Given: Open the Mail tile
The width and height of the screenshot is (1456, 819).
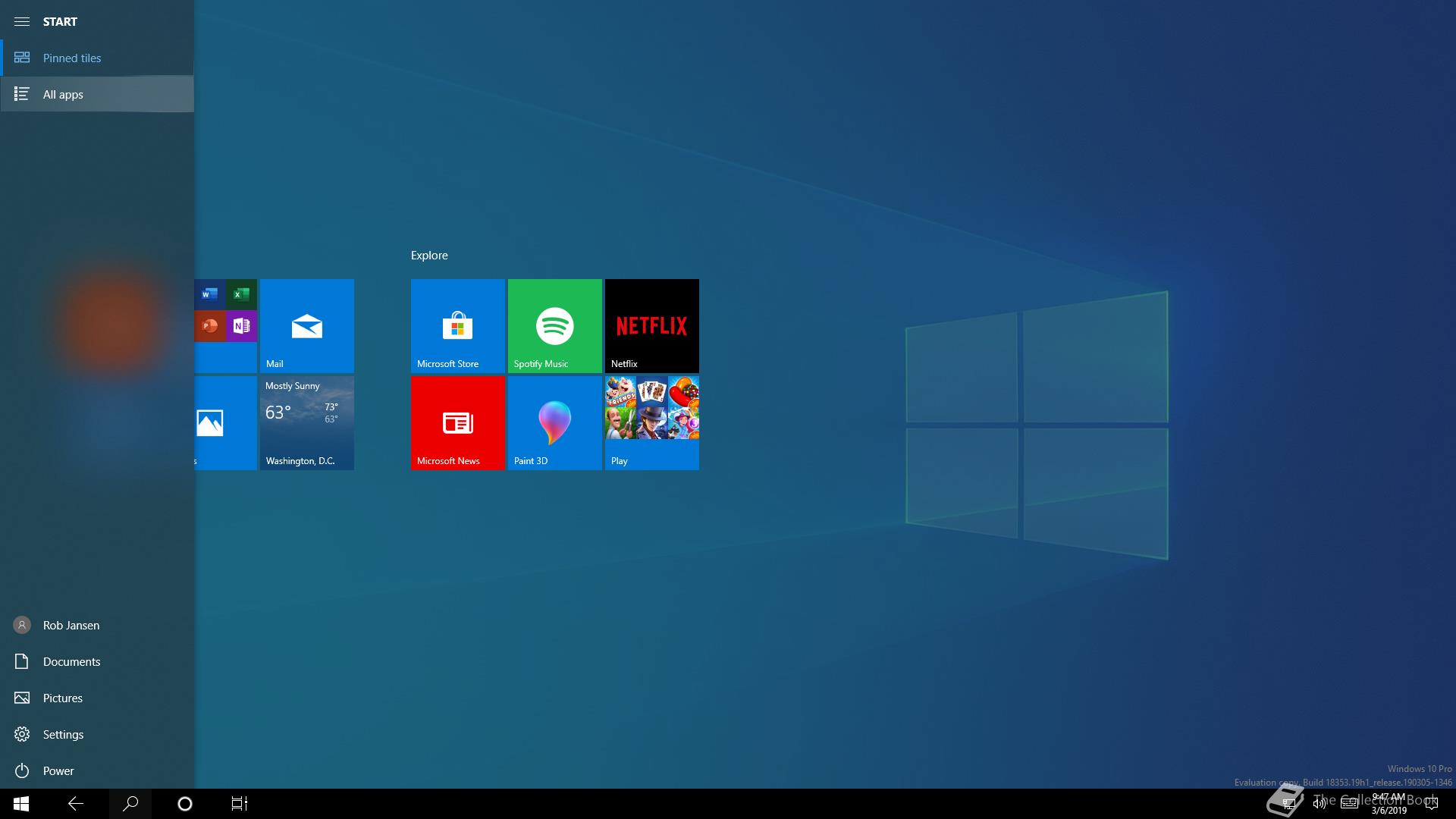Looking at the screenshot, I should tap(307, 326).
